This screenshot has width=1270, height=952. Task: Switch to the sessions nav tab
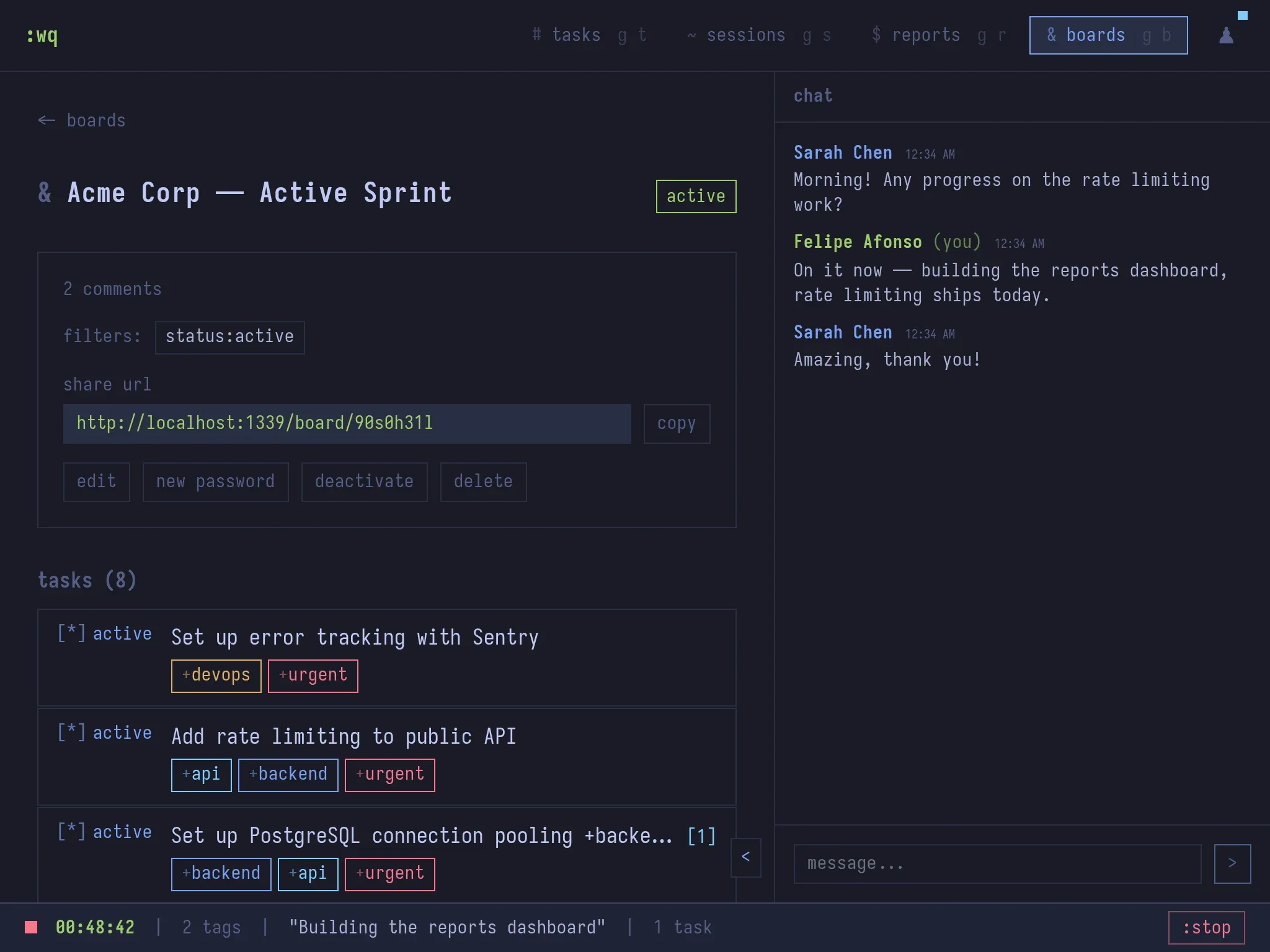coord(759,35)
